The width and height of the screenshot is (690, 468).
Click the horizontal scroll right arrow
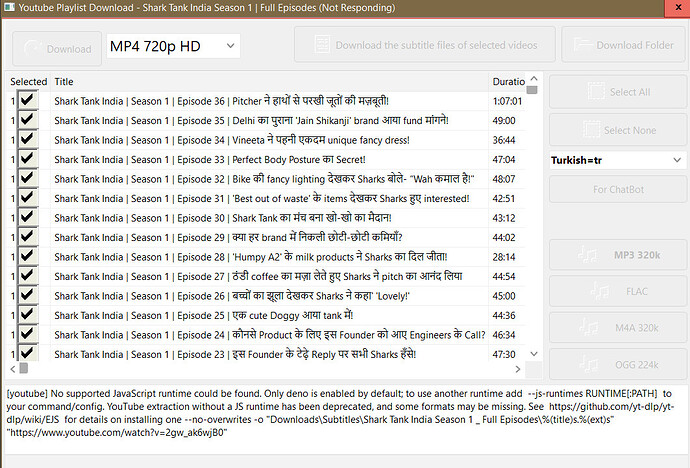[518, 369]
